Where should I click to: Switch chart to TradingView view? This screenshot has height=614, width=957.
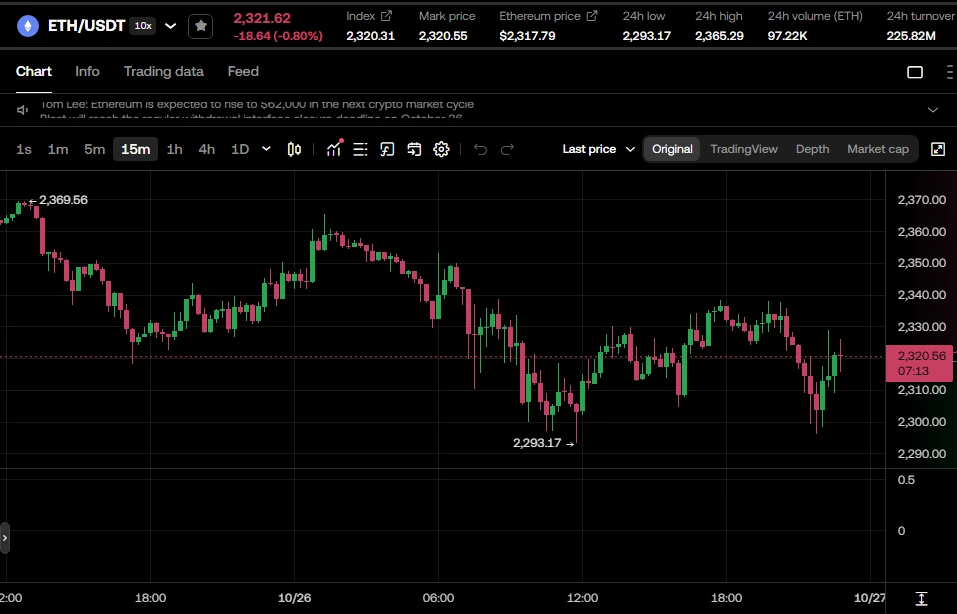(744, 150)
